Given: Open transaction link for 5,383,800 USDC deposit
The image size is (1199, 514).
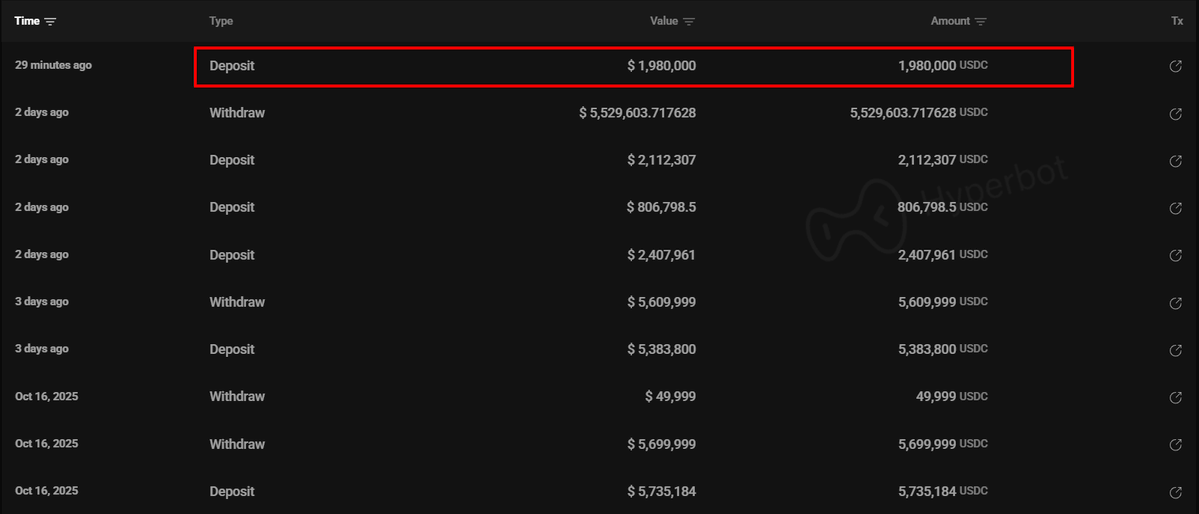Looking at the screenshot, I should (1176, 350).
